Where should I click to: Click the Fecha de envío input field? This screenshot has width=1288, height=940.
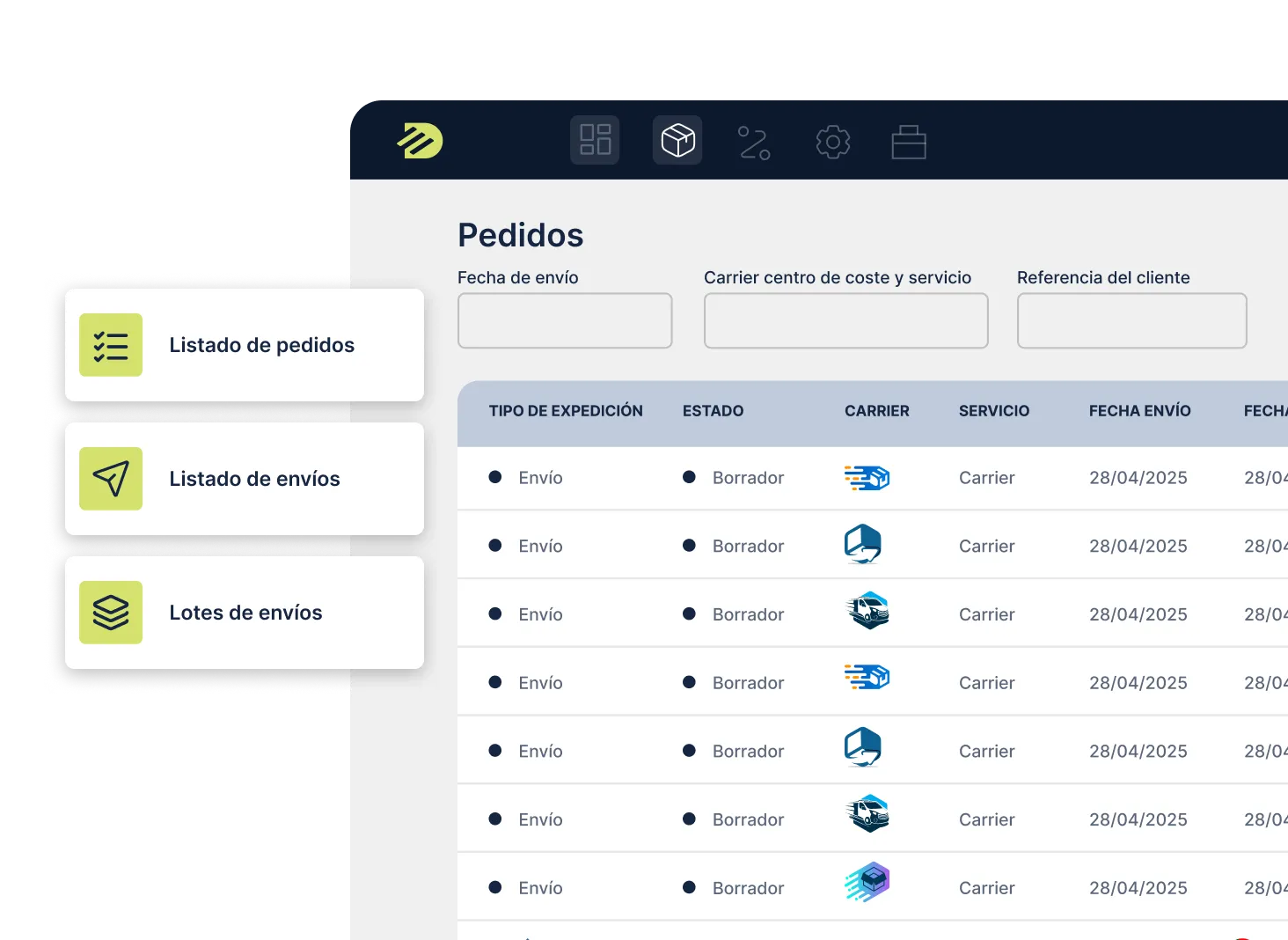(564, 320)
